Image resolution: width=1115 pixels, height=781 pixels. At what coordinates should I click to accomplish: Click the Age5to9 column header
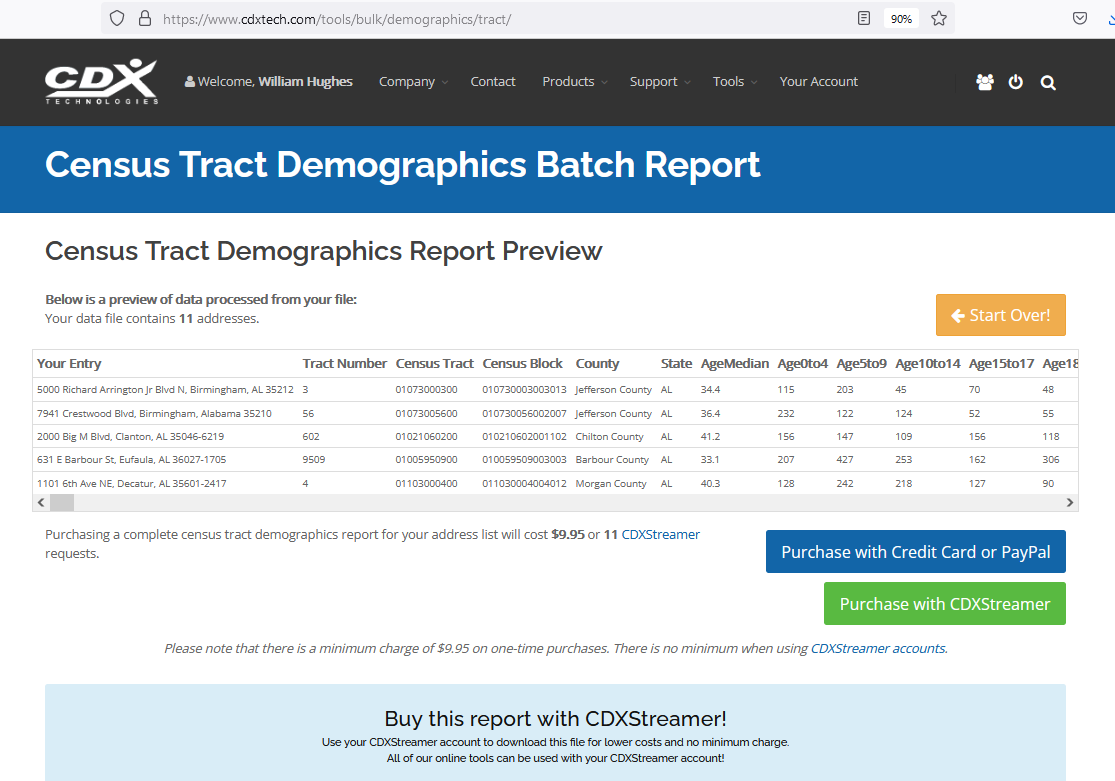pos(861,363)
